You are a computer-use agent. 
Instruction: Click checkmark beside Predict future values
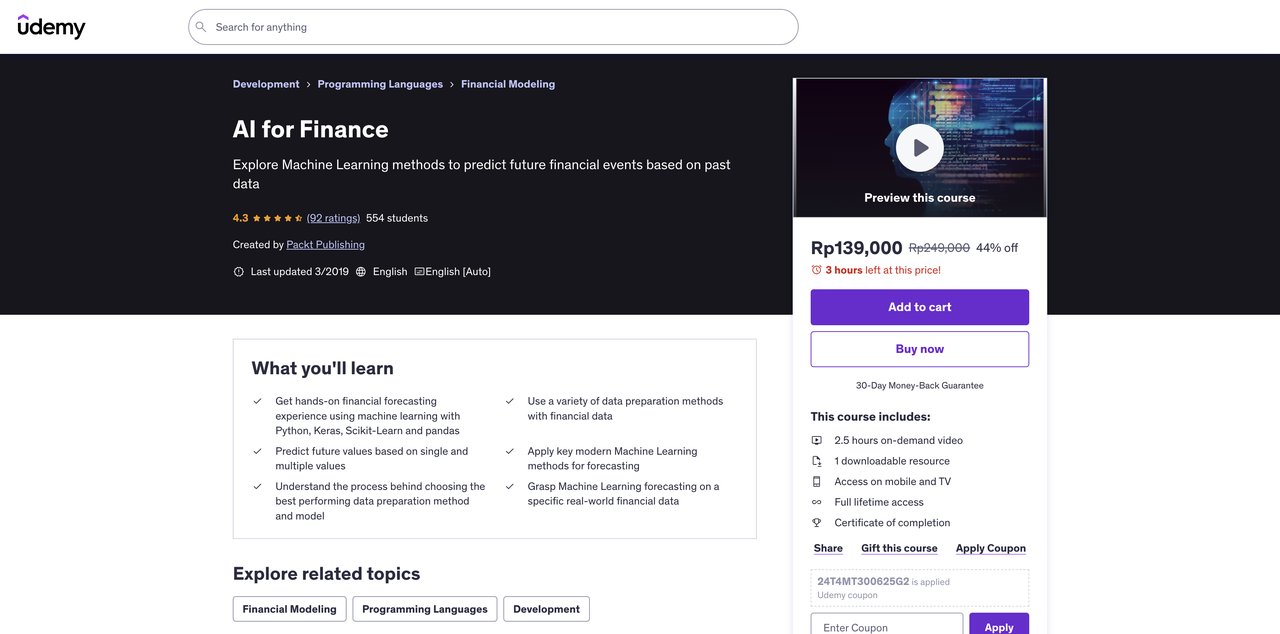coord(257,451)
